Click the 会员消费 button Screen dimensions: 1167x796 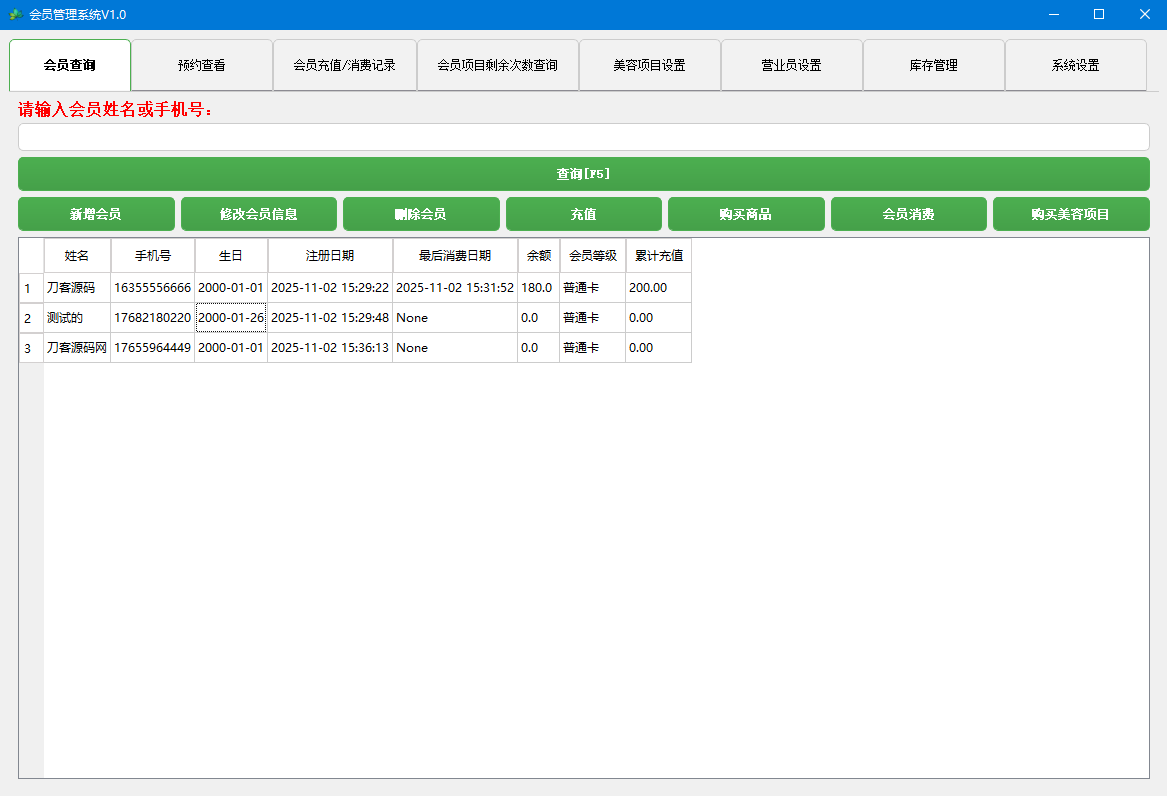point(908,213)
